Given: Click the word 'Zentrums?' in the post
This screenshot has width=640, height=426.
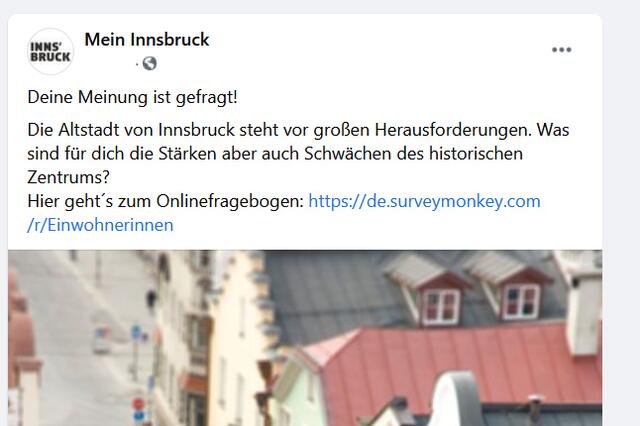Looking at the screenshot, I should click(x=69, y=178).
